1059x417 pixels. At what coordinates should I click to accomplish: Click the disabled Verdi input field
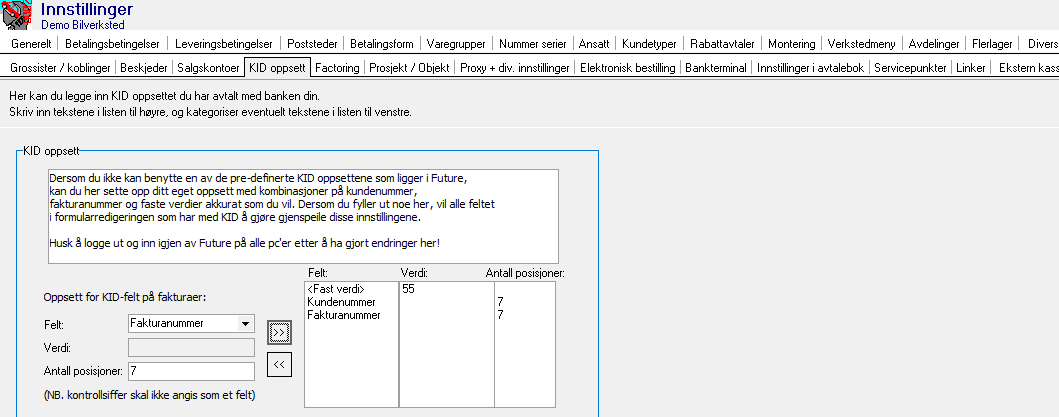191,347
